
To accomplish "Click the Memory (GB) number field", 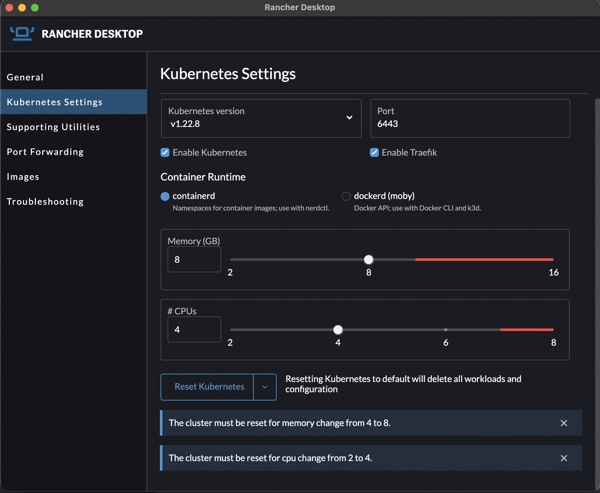I will pos(194,260).
